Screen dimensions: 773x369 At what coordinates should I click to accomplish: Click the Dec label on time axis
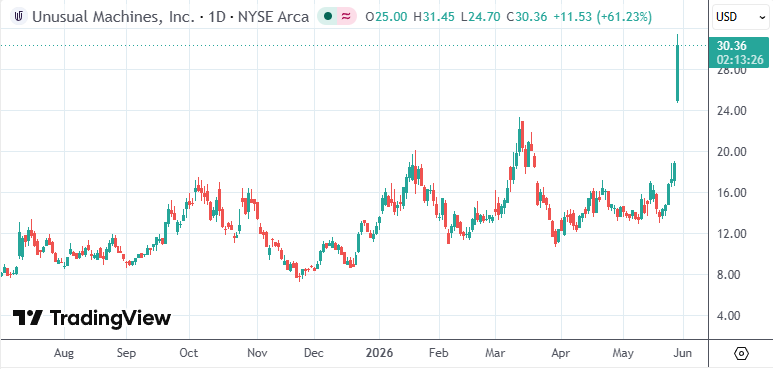[313, 353]
